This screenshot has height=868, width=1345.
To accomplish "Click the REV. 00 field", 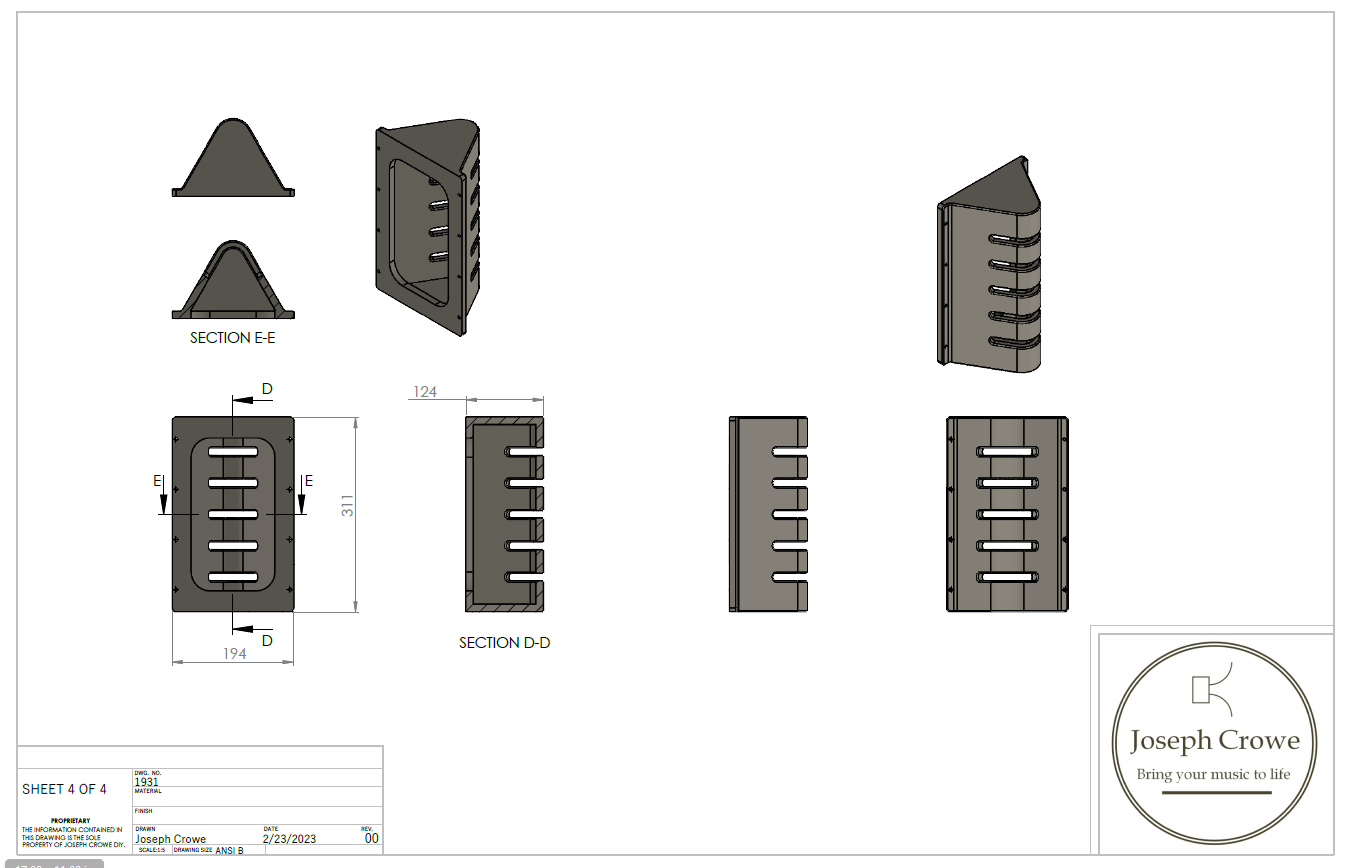I will [371, 839].
